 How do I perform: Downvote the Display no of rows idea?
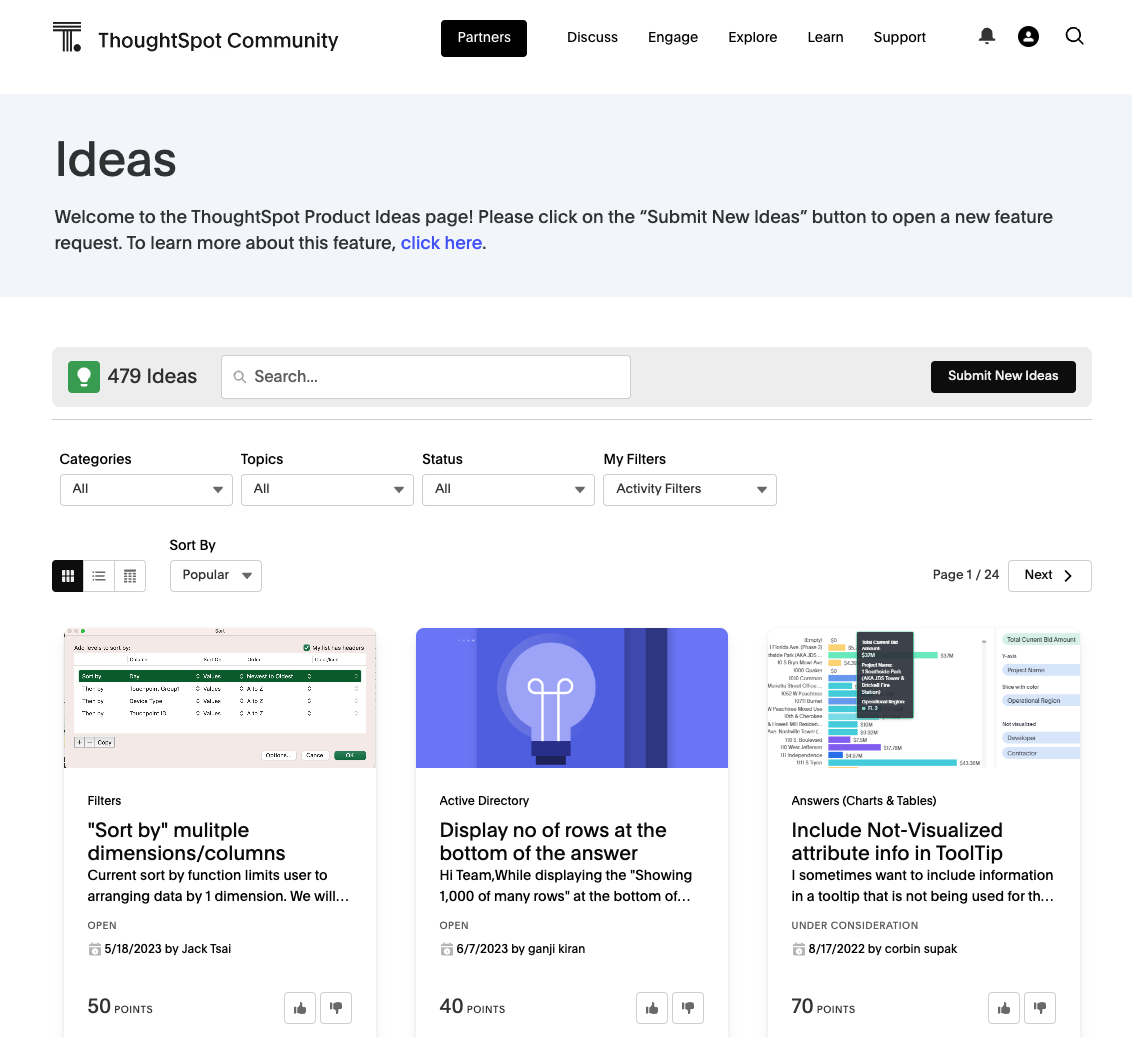(x=688, y=1008)
